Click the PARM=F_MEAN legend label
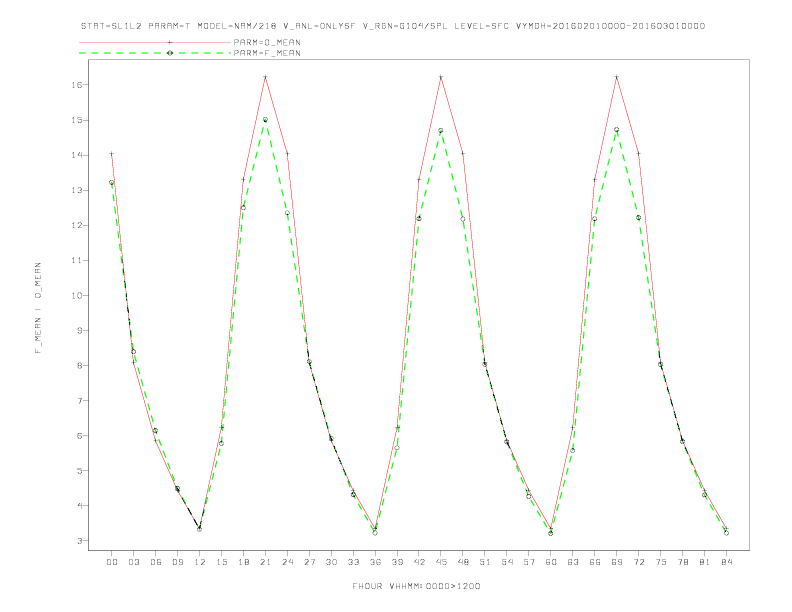Image resolution: width=792 pixels, height=612 pixels. pyautogui.click(x=267, y=53)
